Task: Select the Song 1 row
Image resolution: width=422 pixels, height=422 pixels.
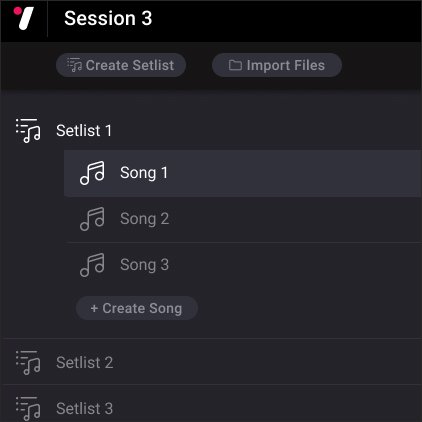Action: 242,173
